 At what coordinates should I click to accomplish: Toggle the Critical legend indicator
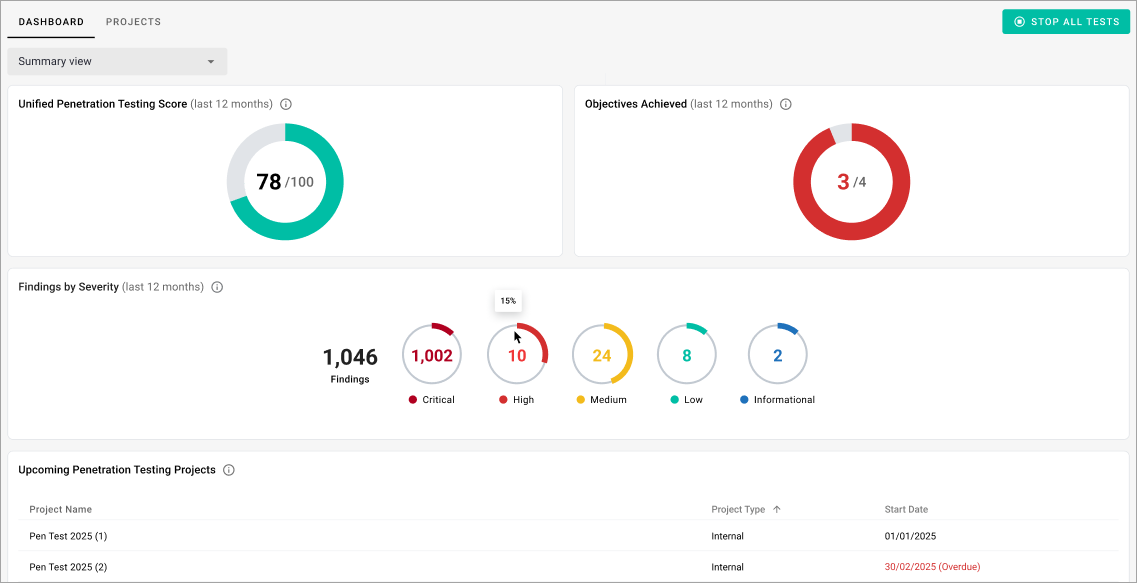(411, 398)
